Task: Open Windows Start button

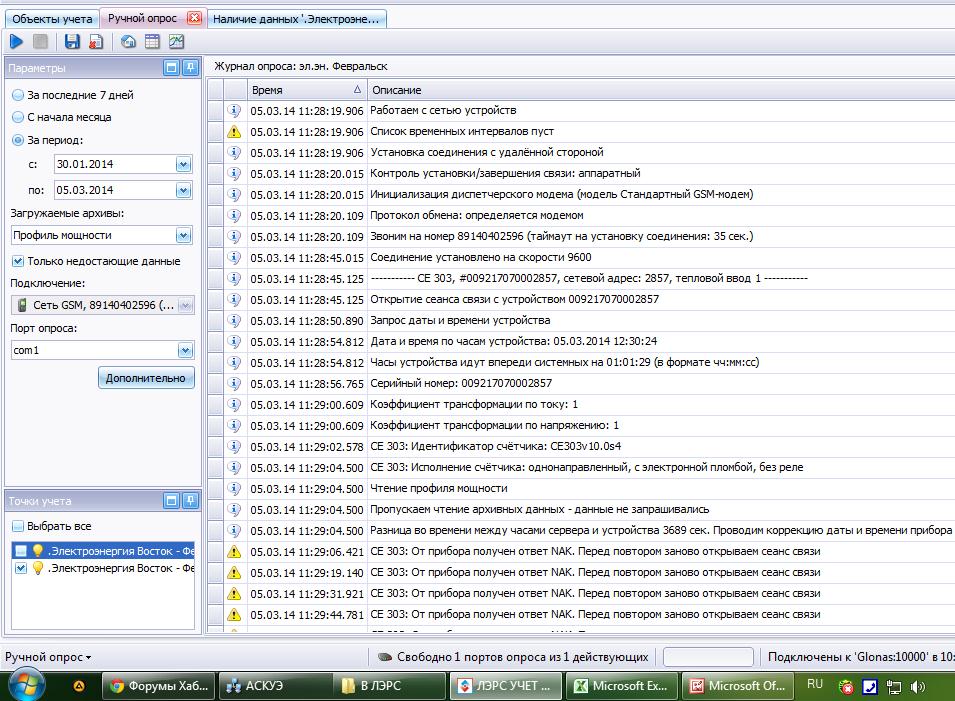Action: point(25,685)
